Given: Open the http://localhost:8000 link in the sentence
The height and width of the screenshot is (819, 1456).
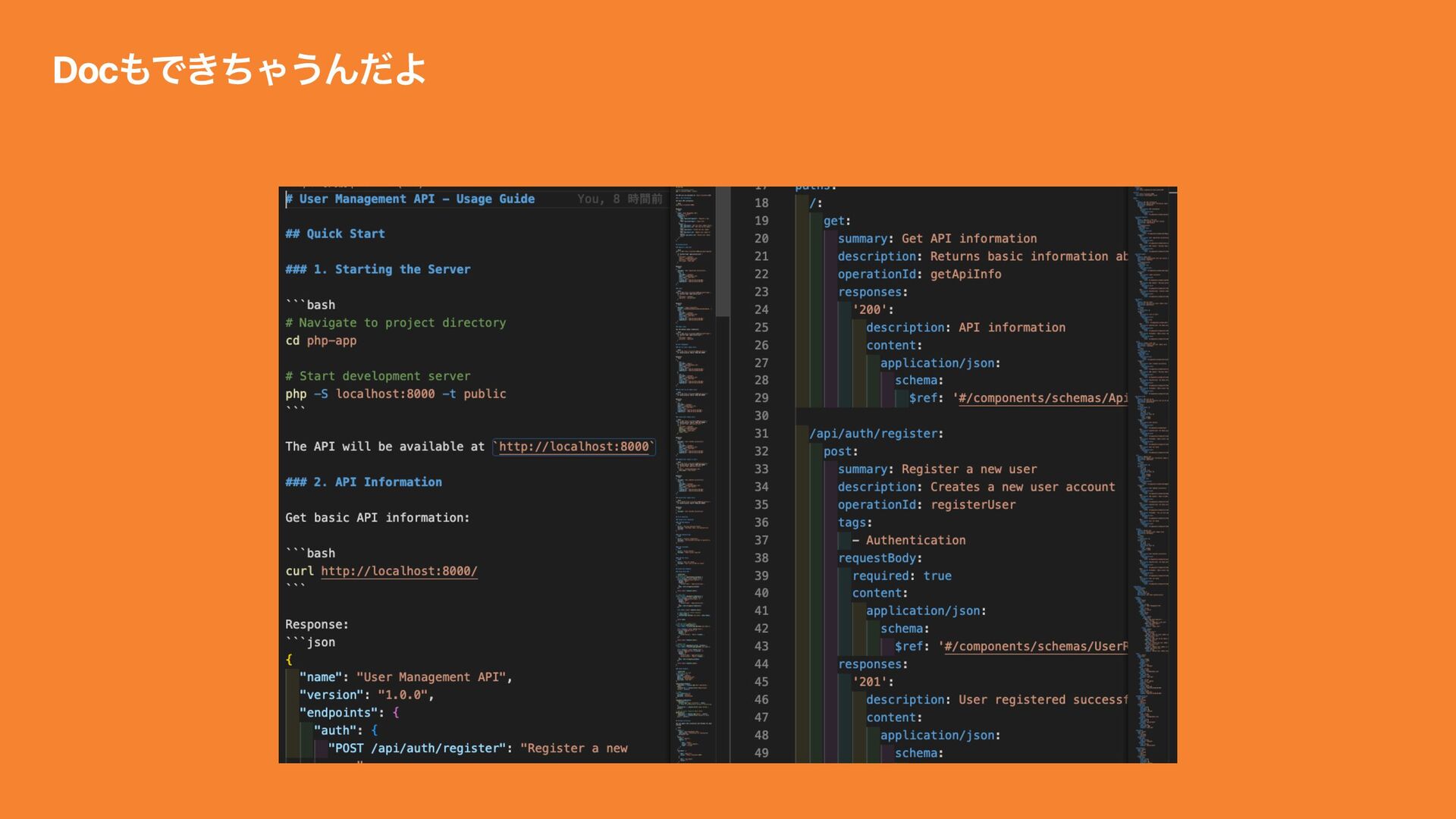Looking at the screenshot, I should (574, 447).
